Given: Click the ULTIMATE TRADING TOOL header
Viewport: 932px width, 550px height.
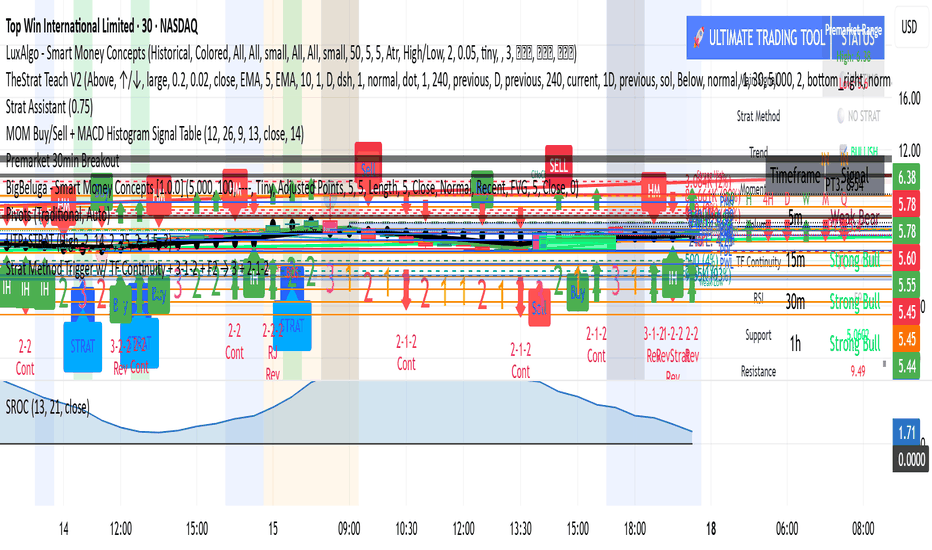Looking at the screenshot, I should 758,38.
